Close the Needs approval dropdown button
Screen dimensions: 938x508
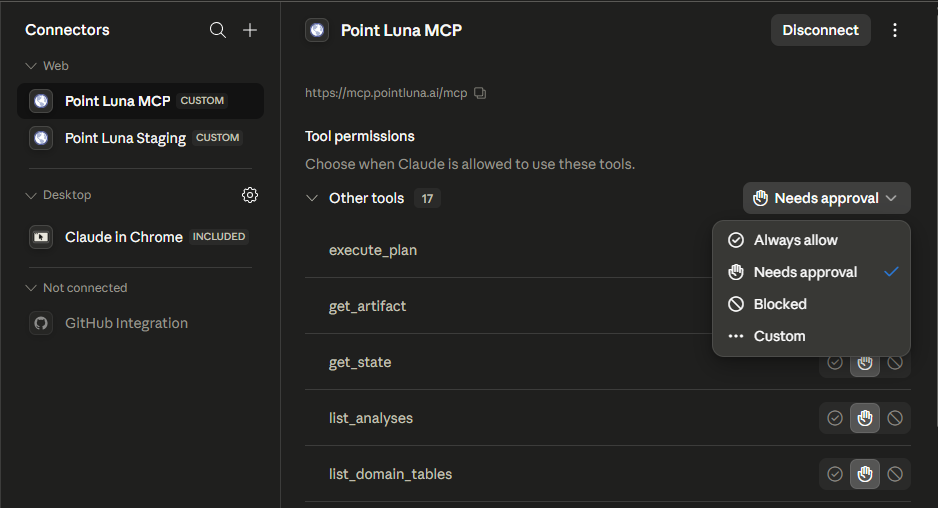(x=827, y=198)
